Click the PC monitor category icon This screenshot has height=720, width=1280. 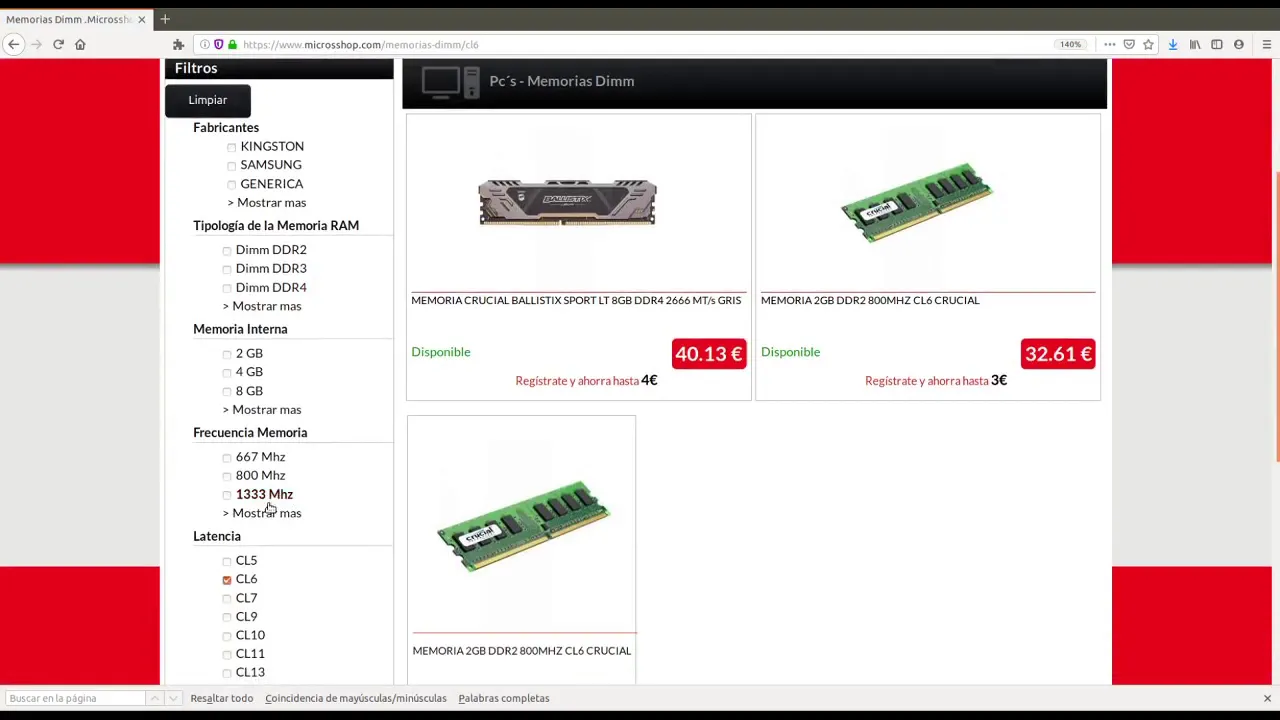pyautogui.click(x=450, y=82)
